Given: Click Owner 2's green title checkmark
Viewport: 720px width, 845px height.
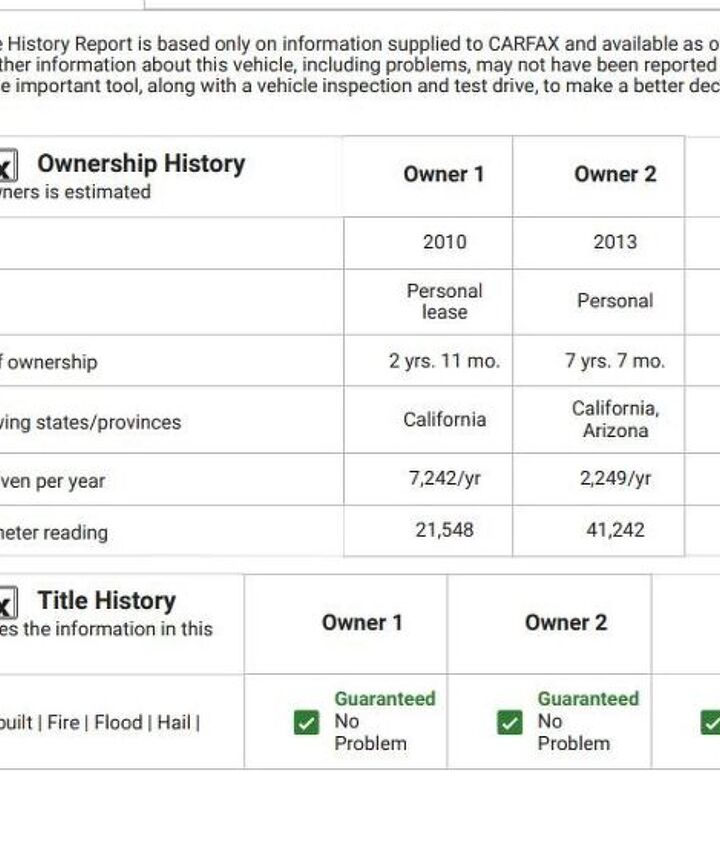Looking at the screenshot, I should pos(509,722).
